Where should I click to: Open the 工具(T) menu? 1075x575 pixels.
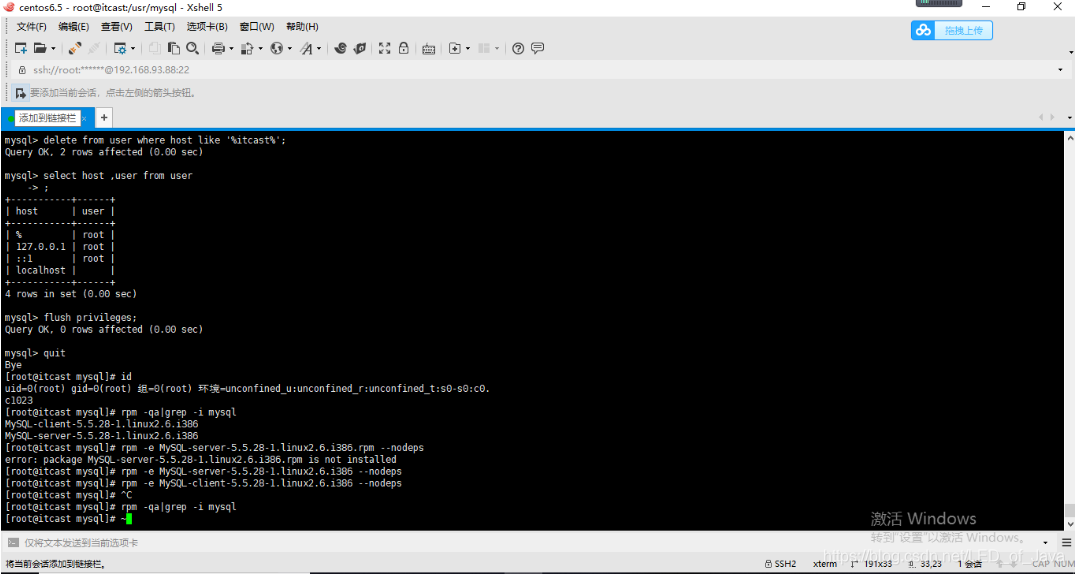click(159, 27)
